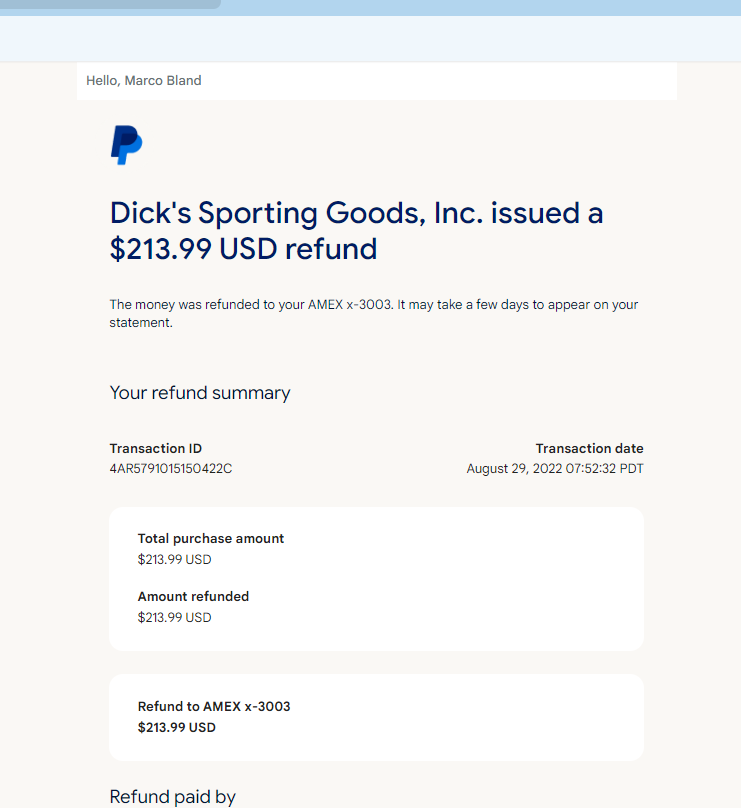Click the Transaction ID label
741x808 pixels.
click(x=156, y=448)
